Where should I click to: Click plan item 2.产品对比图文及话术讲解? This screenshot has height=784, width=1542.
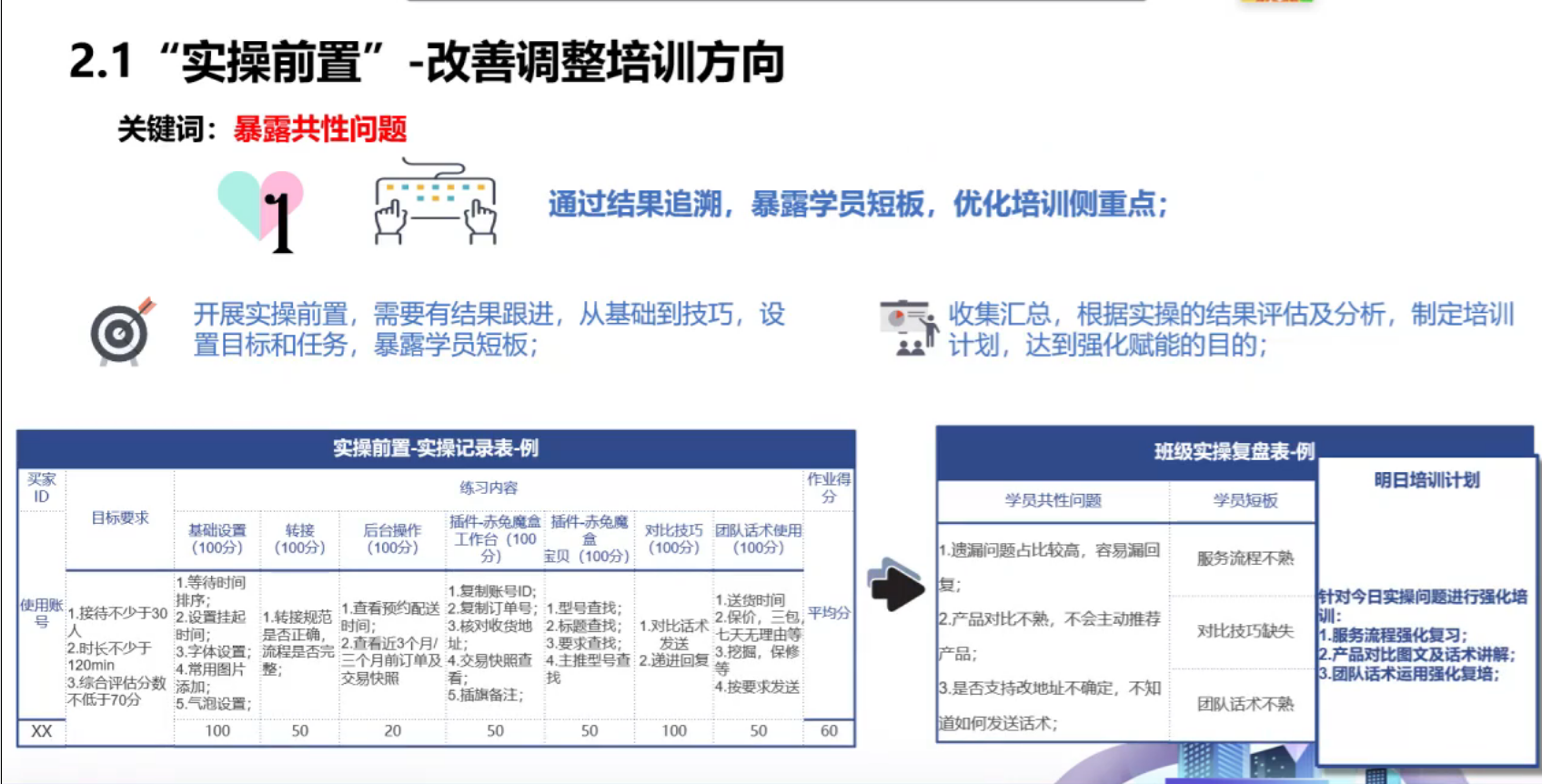click(x=1417, y=654)
